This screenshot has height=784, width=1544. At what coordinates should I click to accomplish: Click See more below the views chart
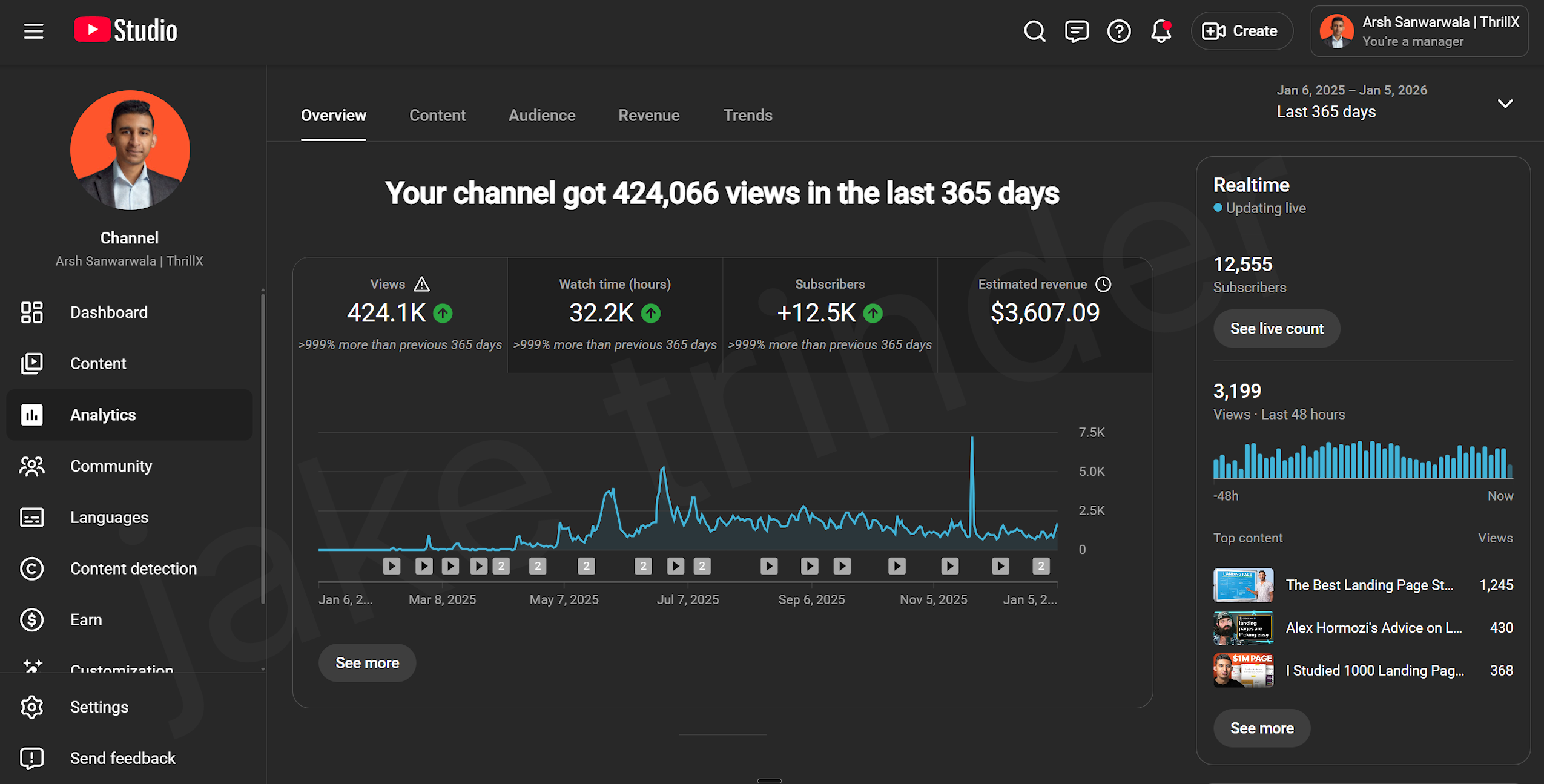pyautogui.click(x=367, y=662)
